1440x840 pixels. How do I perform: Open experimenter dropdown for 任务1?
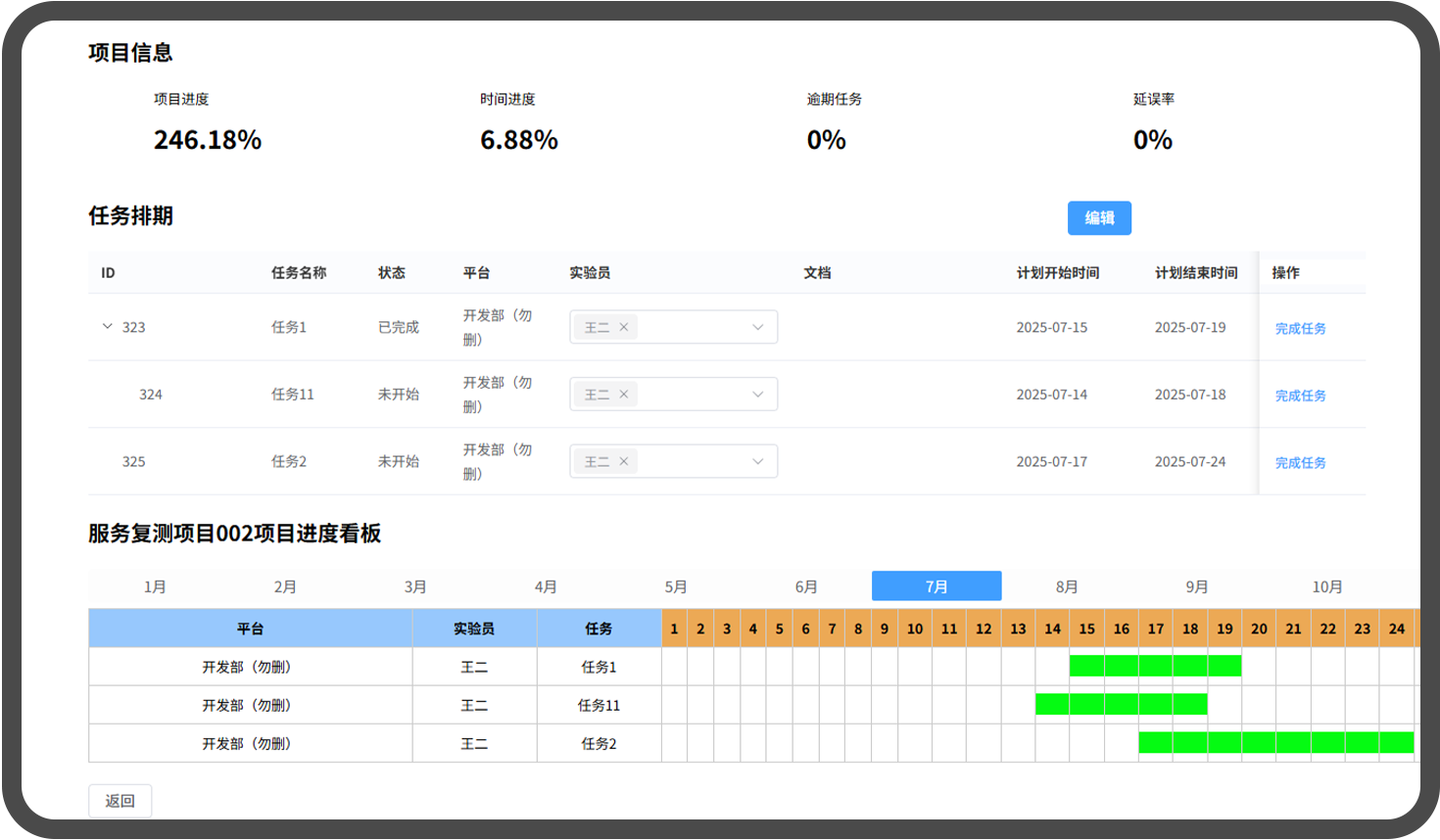(757, 327)
